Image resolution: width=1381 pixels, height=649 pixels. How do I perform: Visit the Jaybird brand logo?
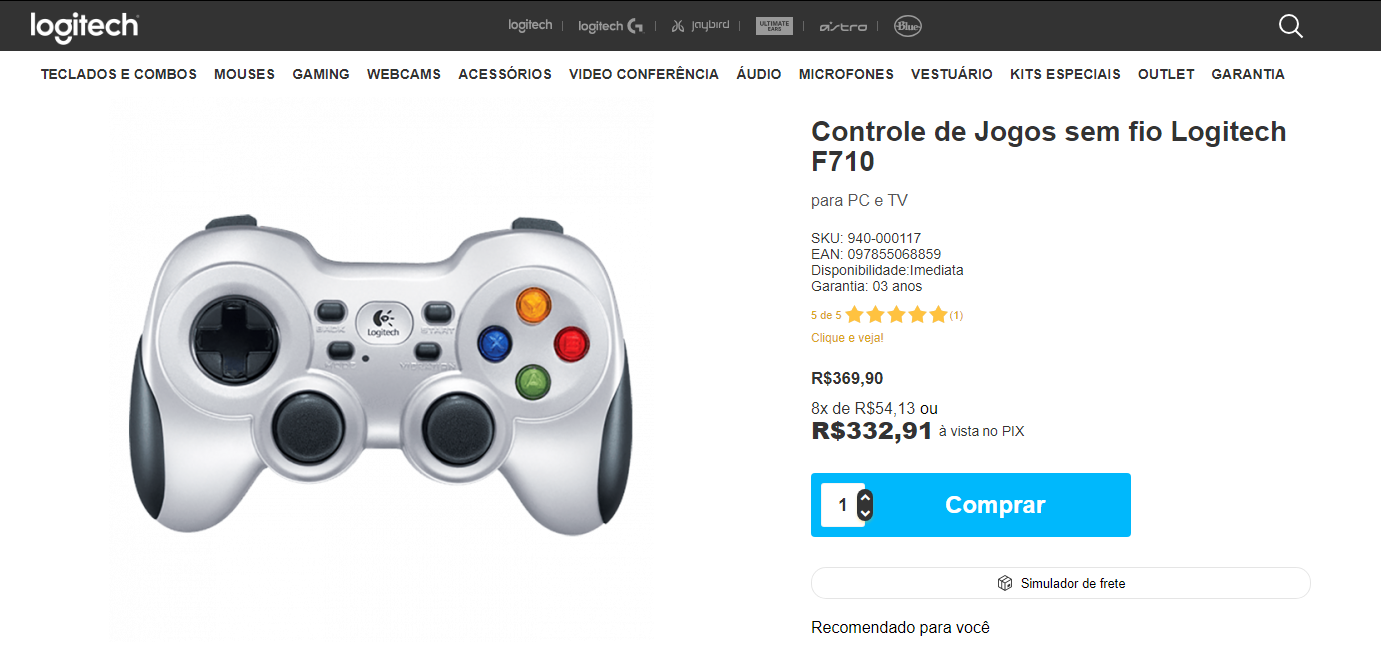tap(700, 26)
